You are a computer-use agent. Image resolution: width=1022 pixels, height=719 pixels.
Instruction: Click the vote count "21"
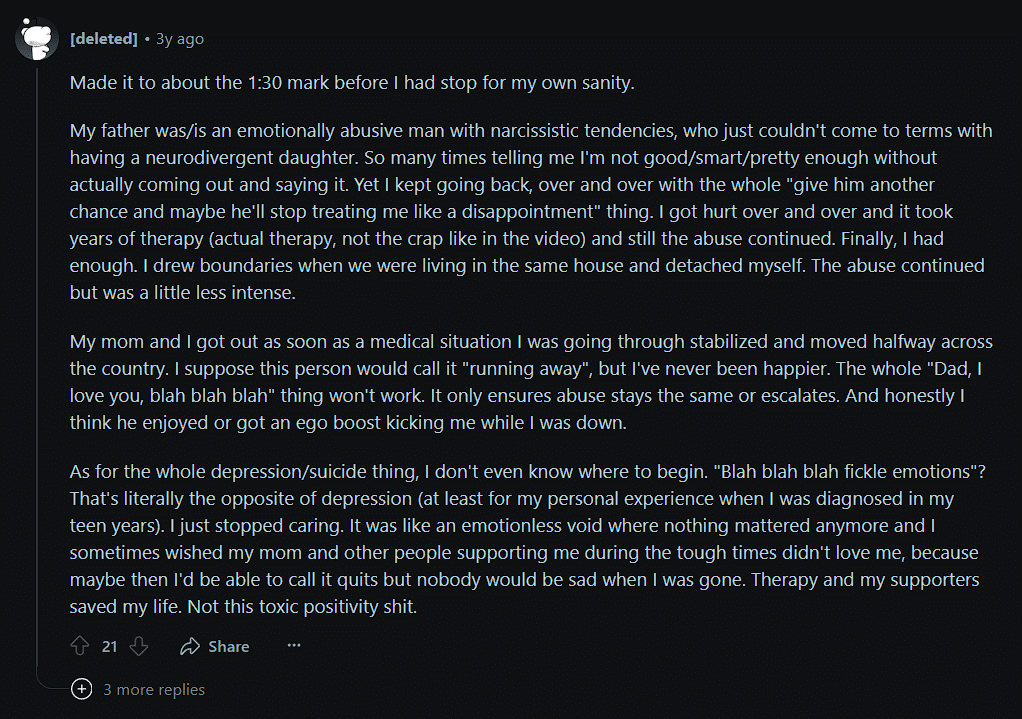coord(110,647)
